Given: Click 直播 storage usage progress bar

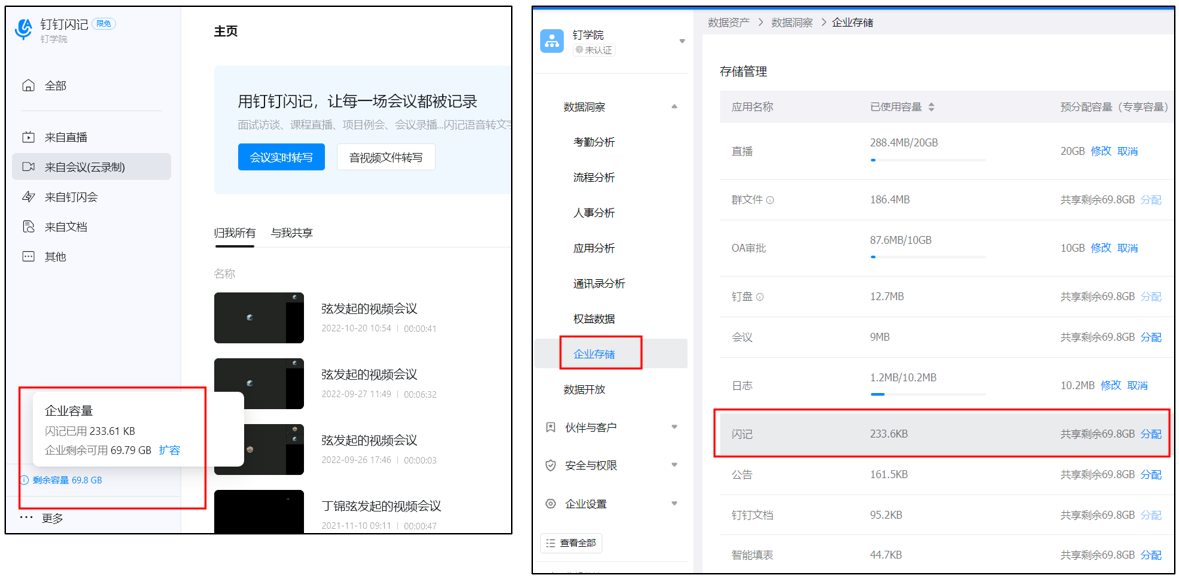Looking at the screenshot, I should [928, 160].
